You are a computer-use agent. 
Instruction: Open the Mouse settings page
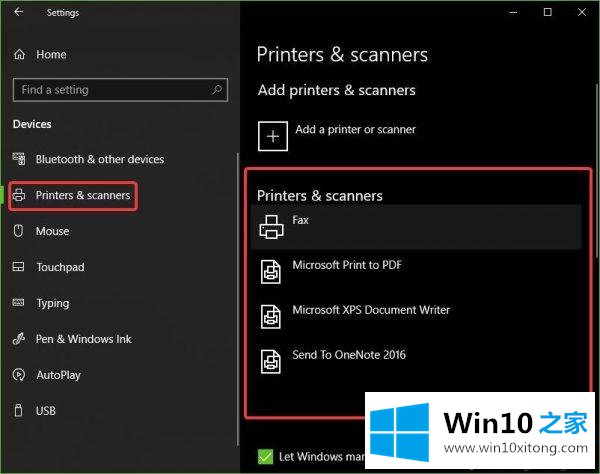tap(52, 231)
